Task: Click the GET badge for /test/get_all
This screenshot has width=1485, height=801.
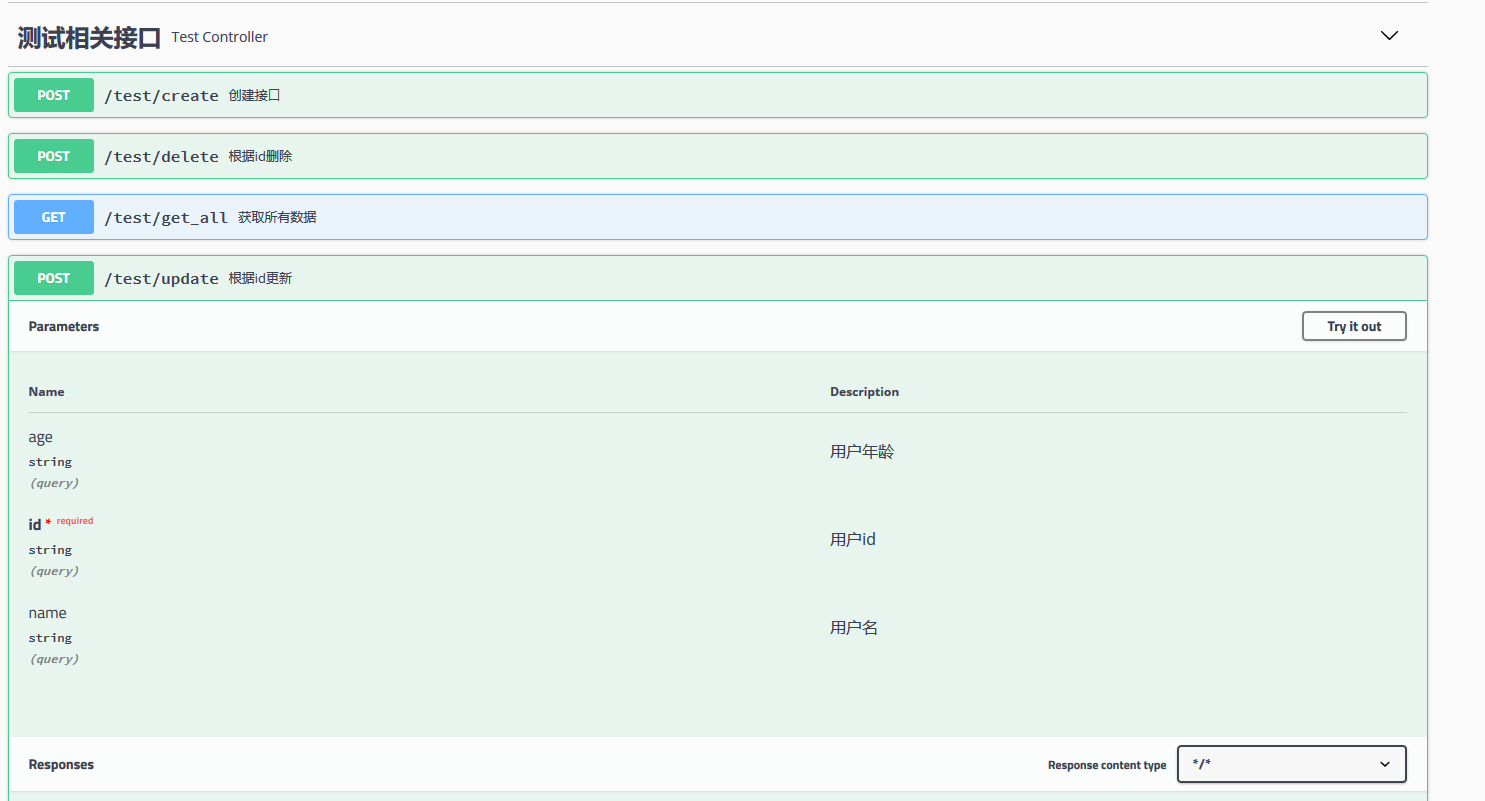Action: (54, 217)
